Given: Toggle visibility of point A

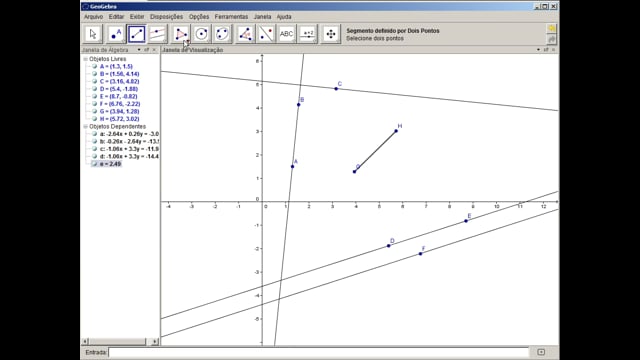Looking at the screenshot, I should point(94,66).
